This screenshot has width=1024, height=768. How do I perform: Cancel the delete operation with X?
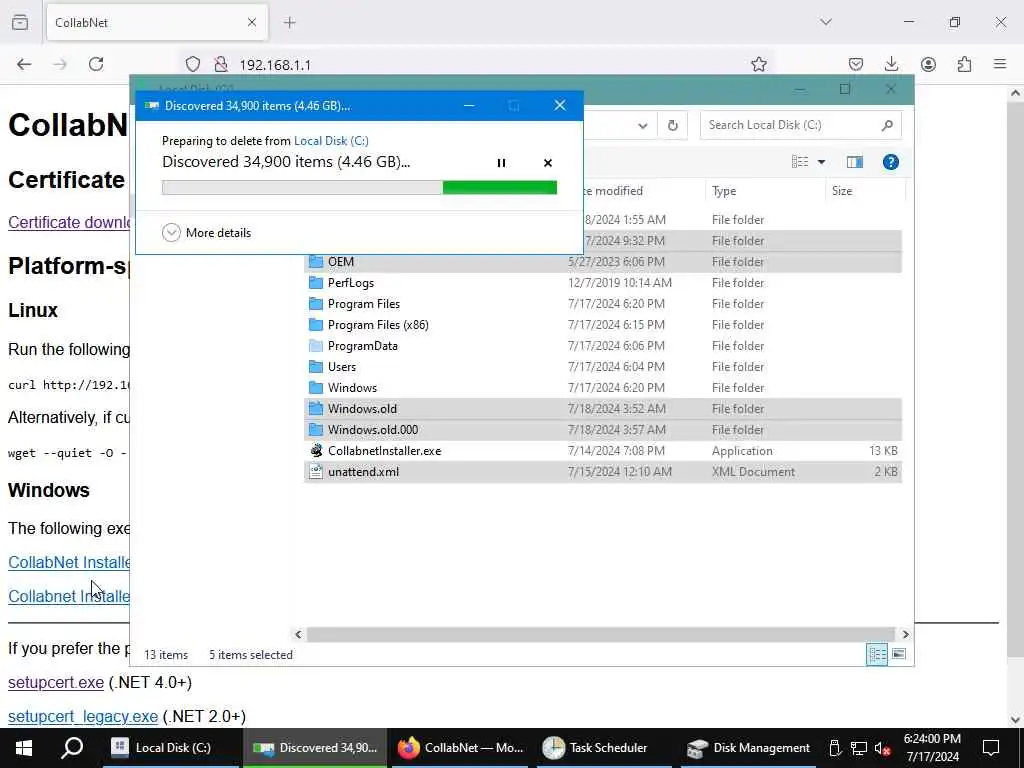coord(548,163)
